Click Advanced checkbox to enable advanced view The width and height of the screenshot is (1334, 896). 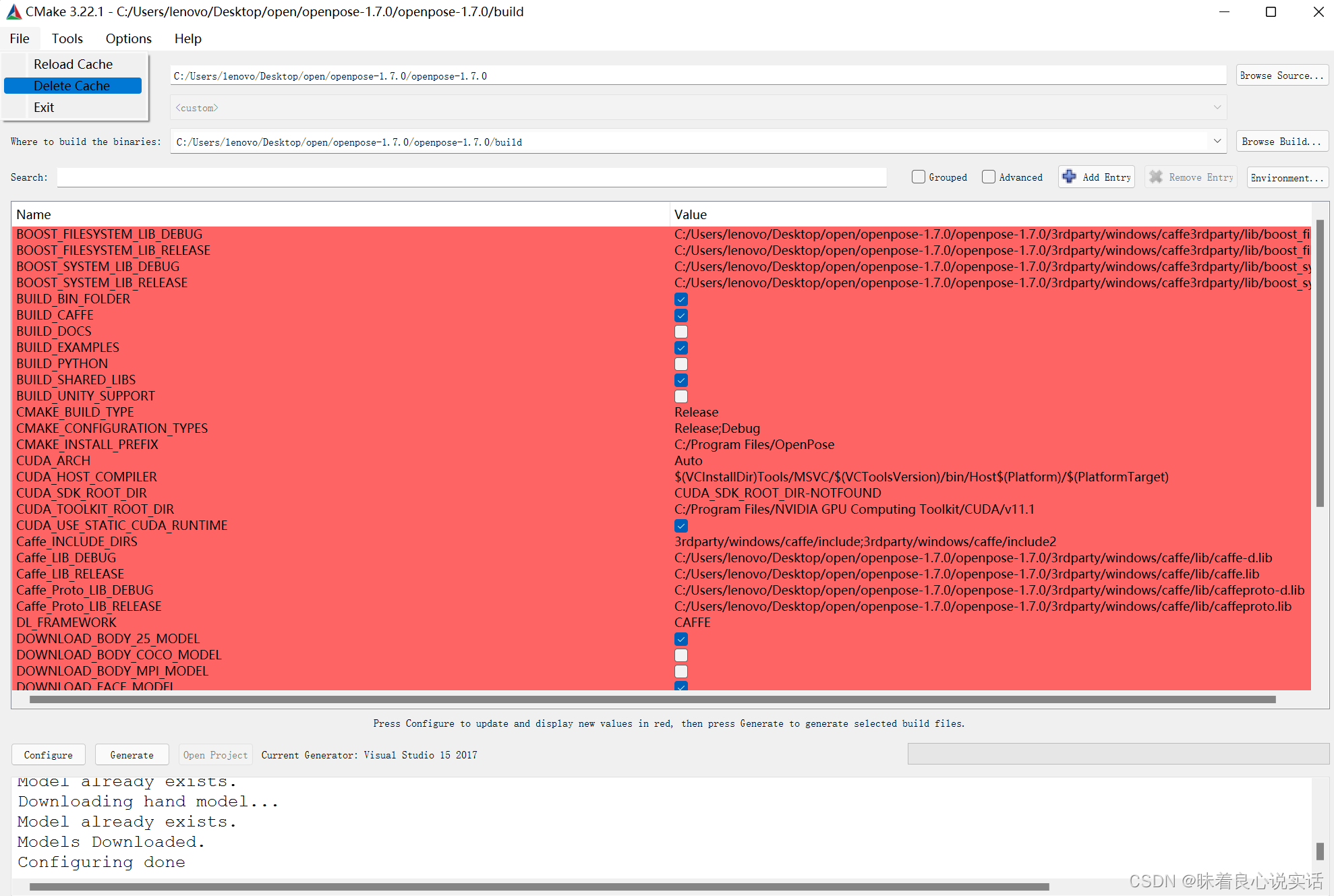point(989,178)
